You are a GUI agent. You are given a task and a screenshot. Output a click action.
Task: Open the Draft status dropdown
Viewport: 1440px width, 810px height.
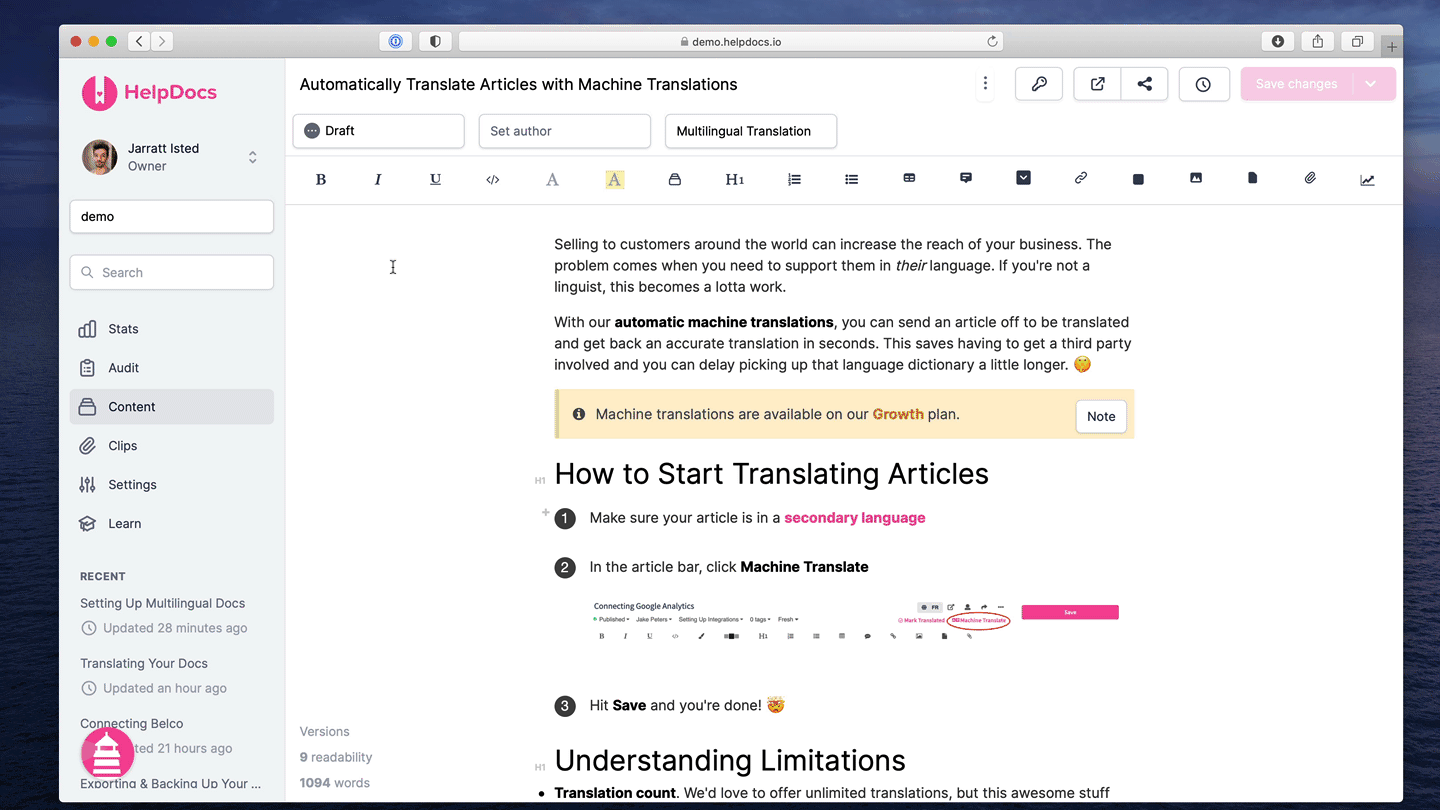378,131
